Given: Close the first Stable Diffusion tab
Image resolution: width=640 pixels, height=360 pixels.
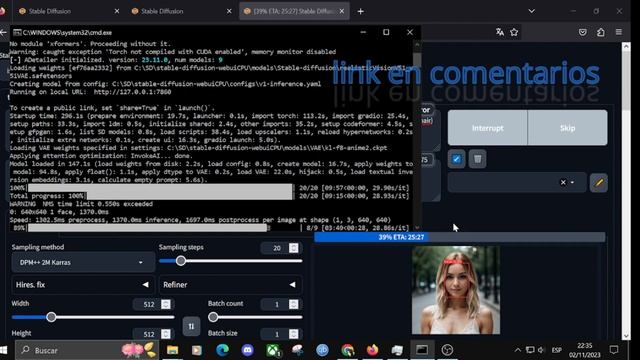Looking at the screenshot, I should tap(117, 11).
